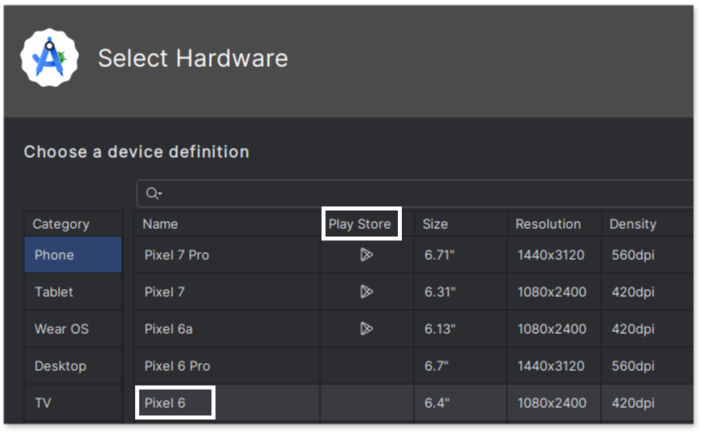
Task: Sort by the Play Store column header
Action: tap(360, 224)
